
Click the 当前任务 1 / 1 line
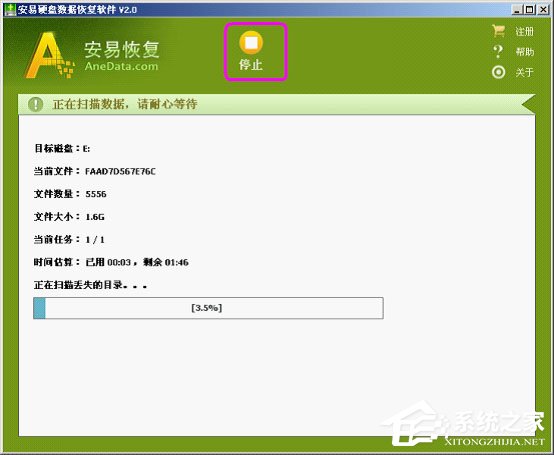point(69,240)
